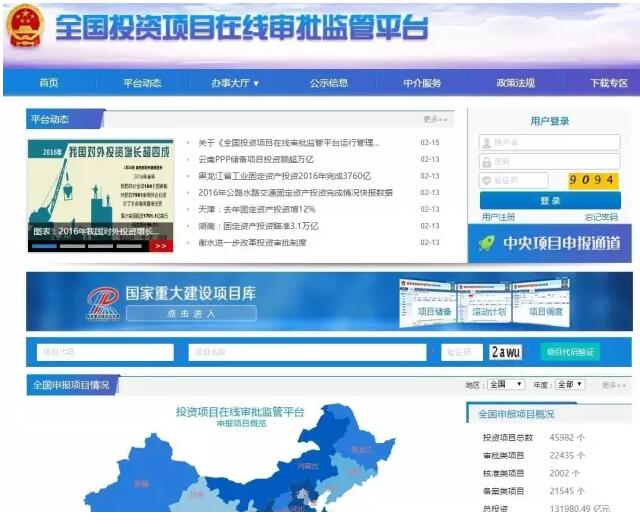Click the national emblem logo in header

[x=25, y=27]
